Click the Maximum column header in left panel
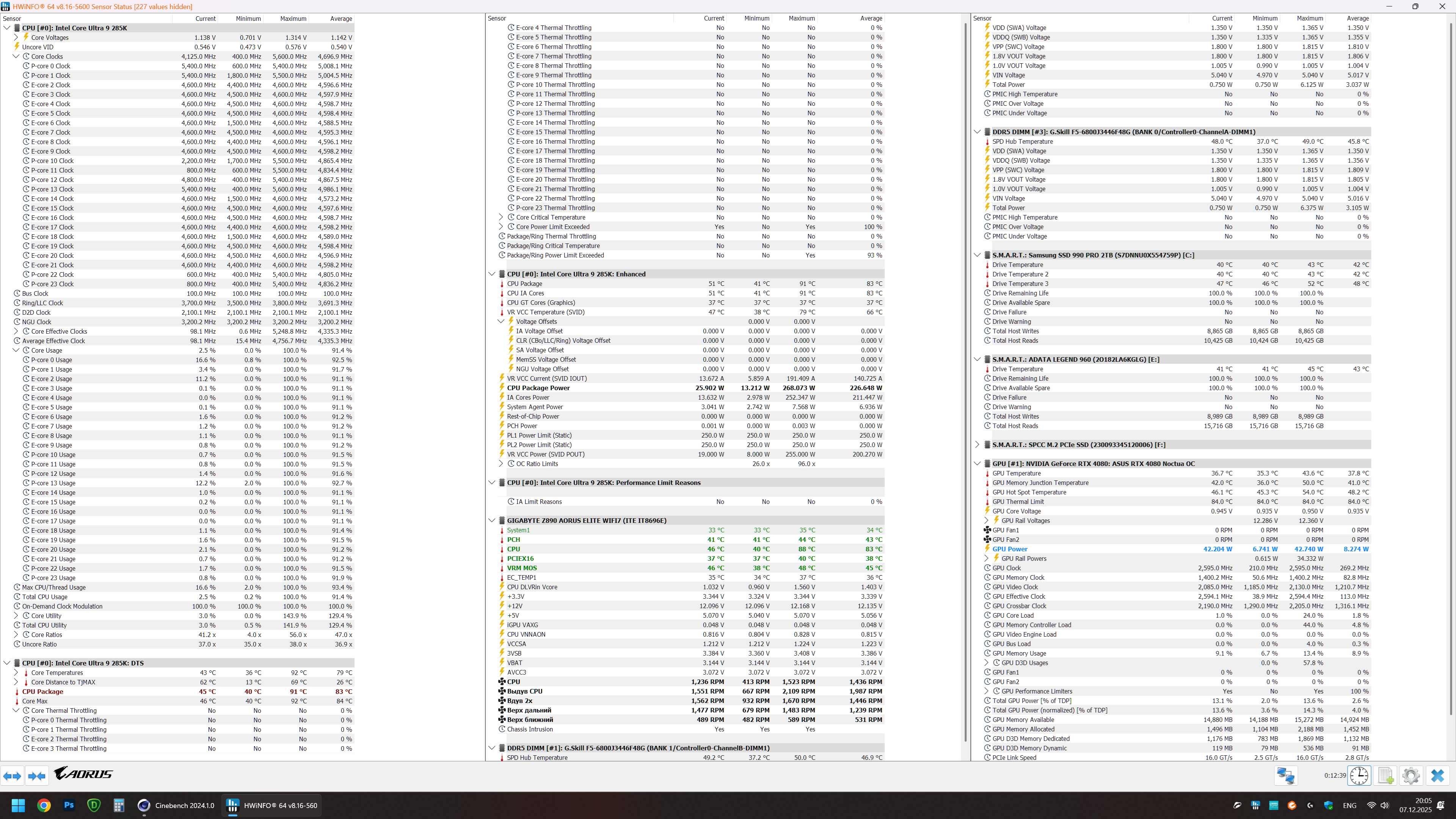1456x819 pixels. (293, 19)
